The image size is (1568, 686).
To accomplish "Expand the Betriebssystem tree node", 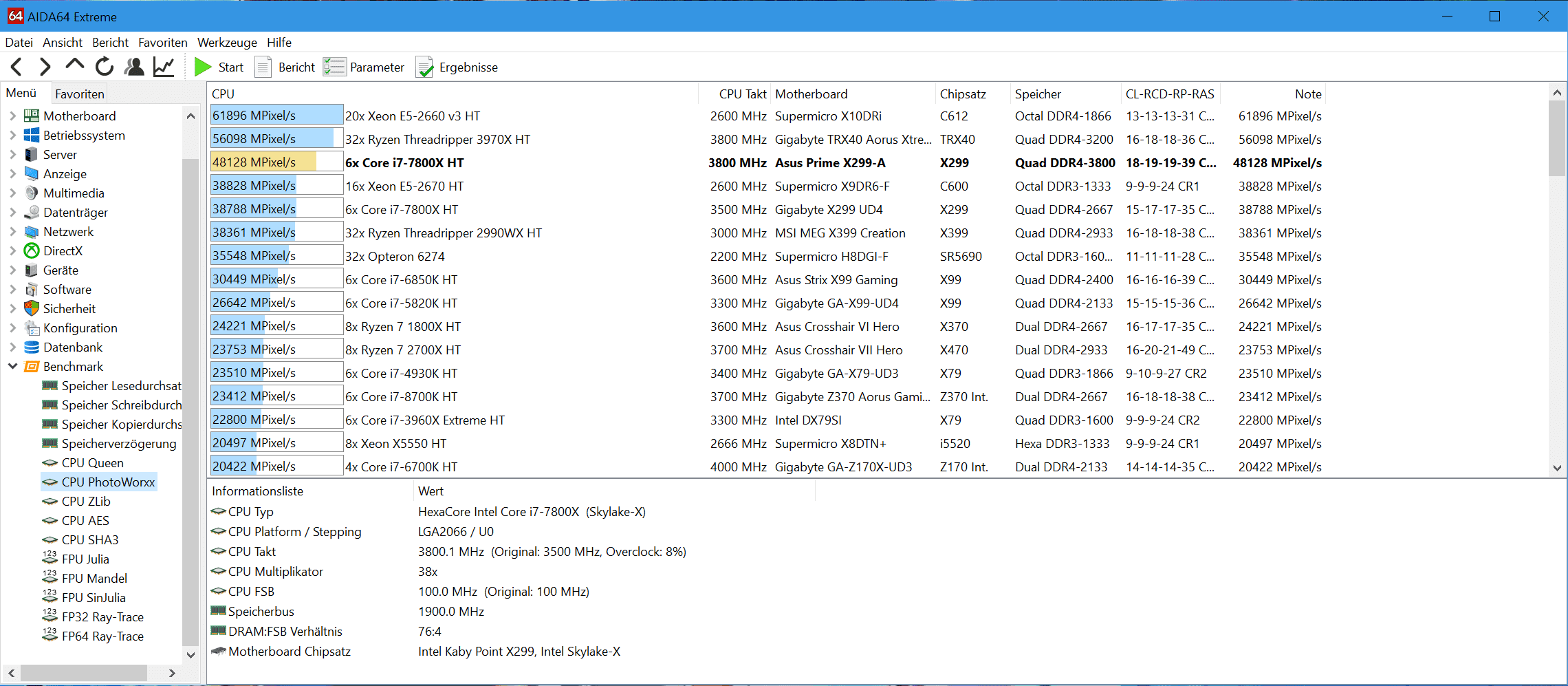I will coord(12,135).
